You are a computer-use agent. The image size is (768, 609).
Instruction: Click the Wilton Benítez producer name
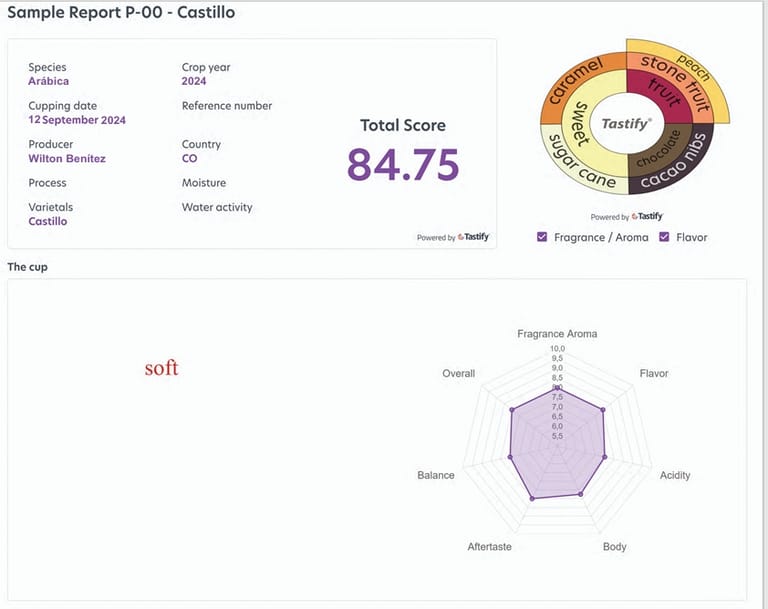point(67,159)
